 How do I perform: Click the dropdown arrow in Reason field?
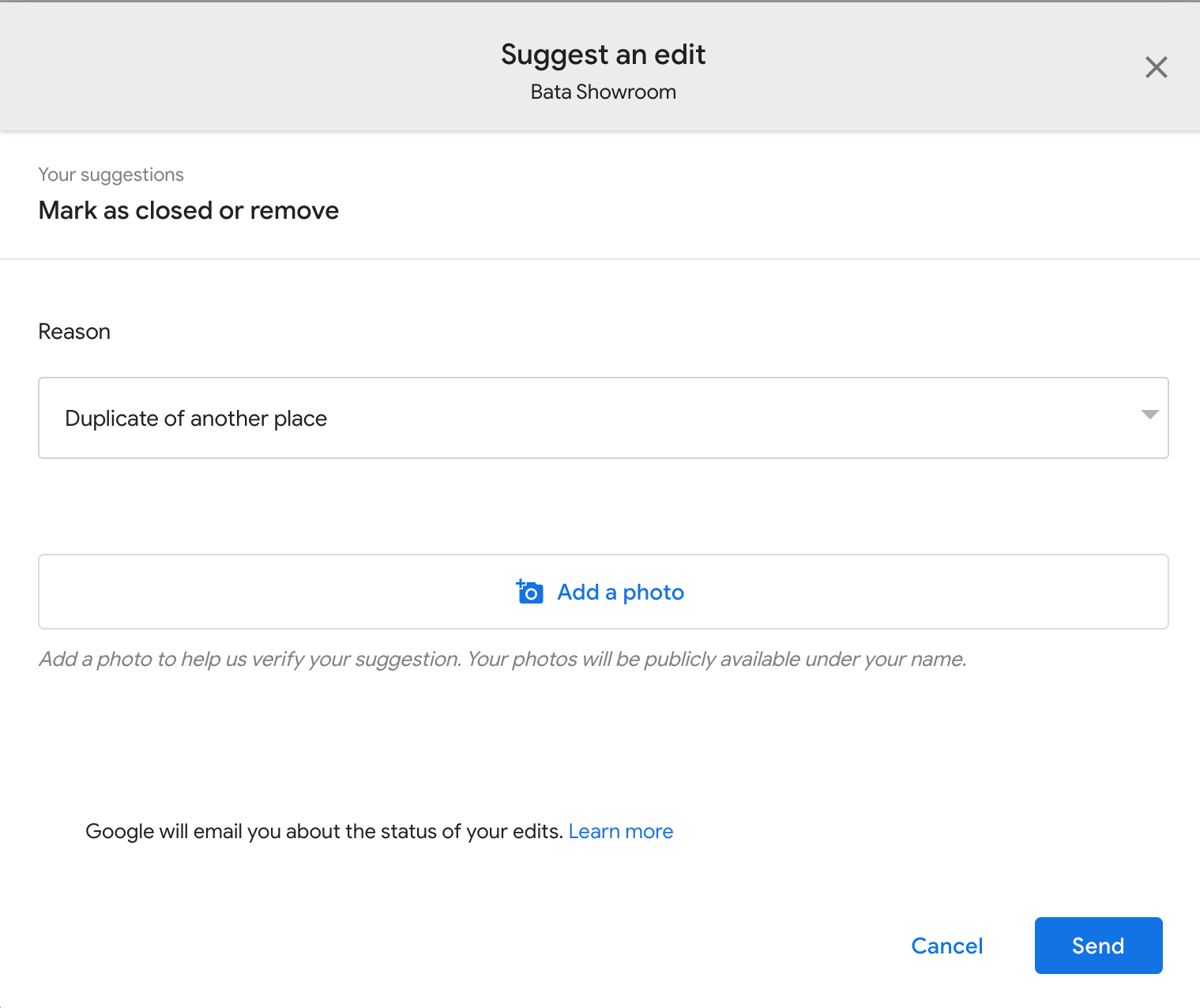pos(1149,415)
